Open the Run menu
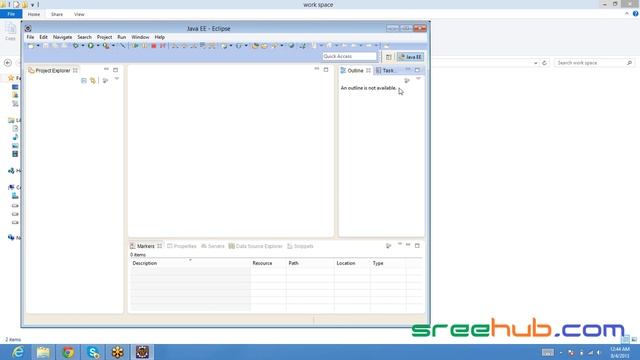The height and width of the screenshot is (360, 640). coord(122,37)
